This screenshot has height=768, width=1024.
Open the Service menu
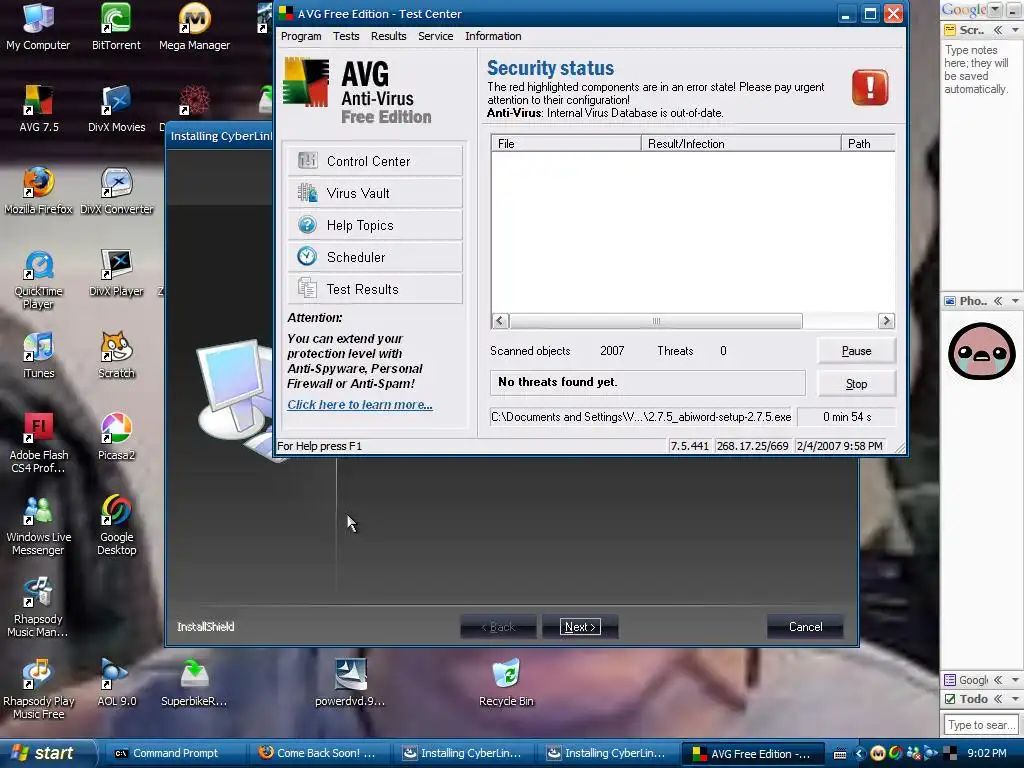tap(436, 36)
